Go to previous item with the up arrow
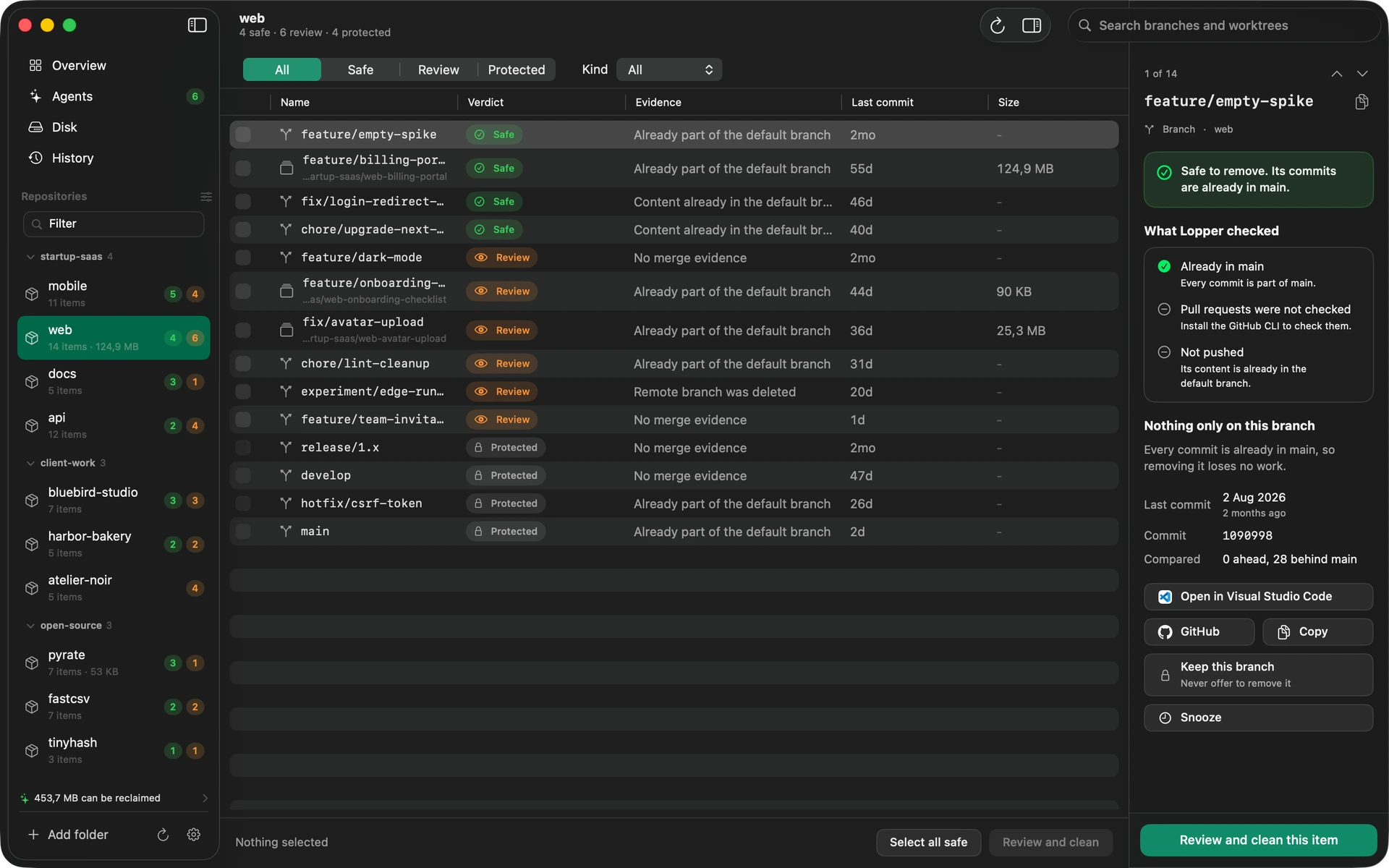Viewport: 1389px width, 868px height. tap(1336, 74)
